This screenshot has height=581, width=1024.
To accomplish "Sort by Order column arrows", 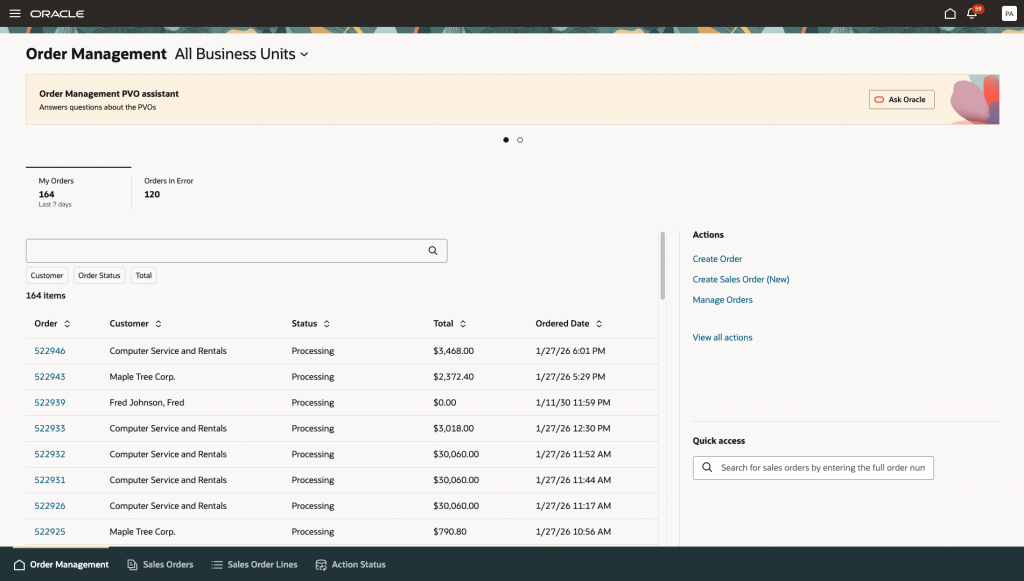I will click(x=67, y=324).
